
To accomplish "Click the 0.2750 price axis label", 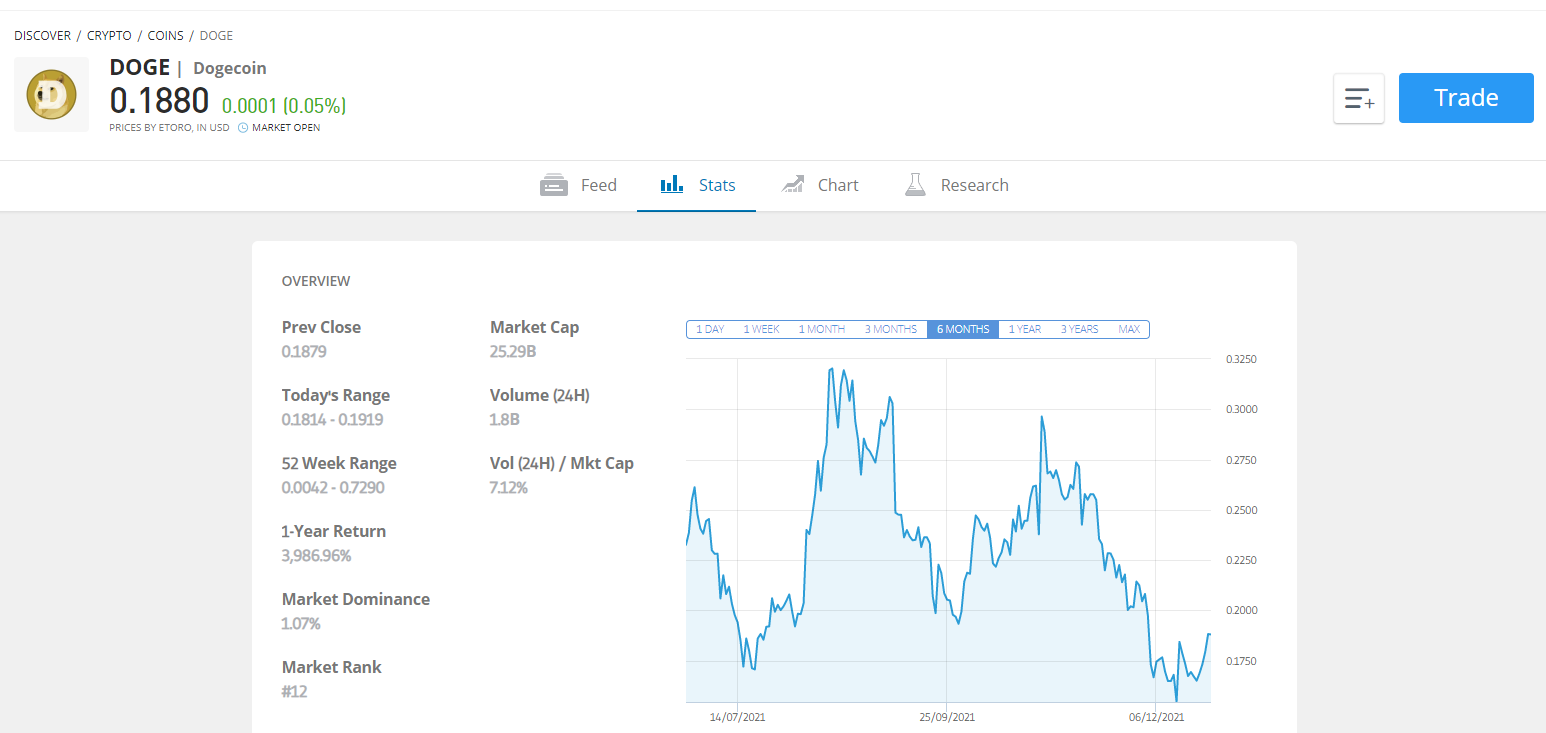I will (x=1242, y=460).
